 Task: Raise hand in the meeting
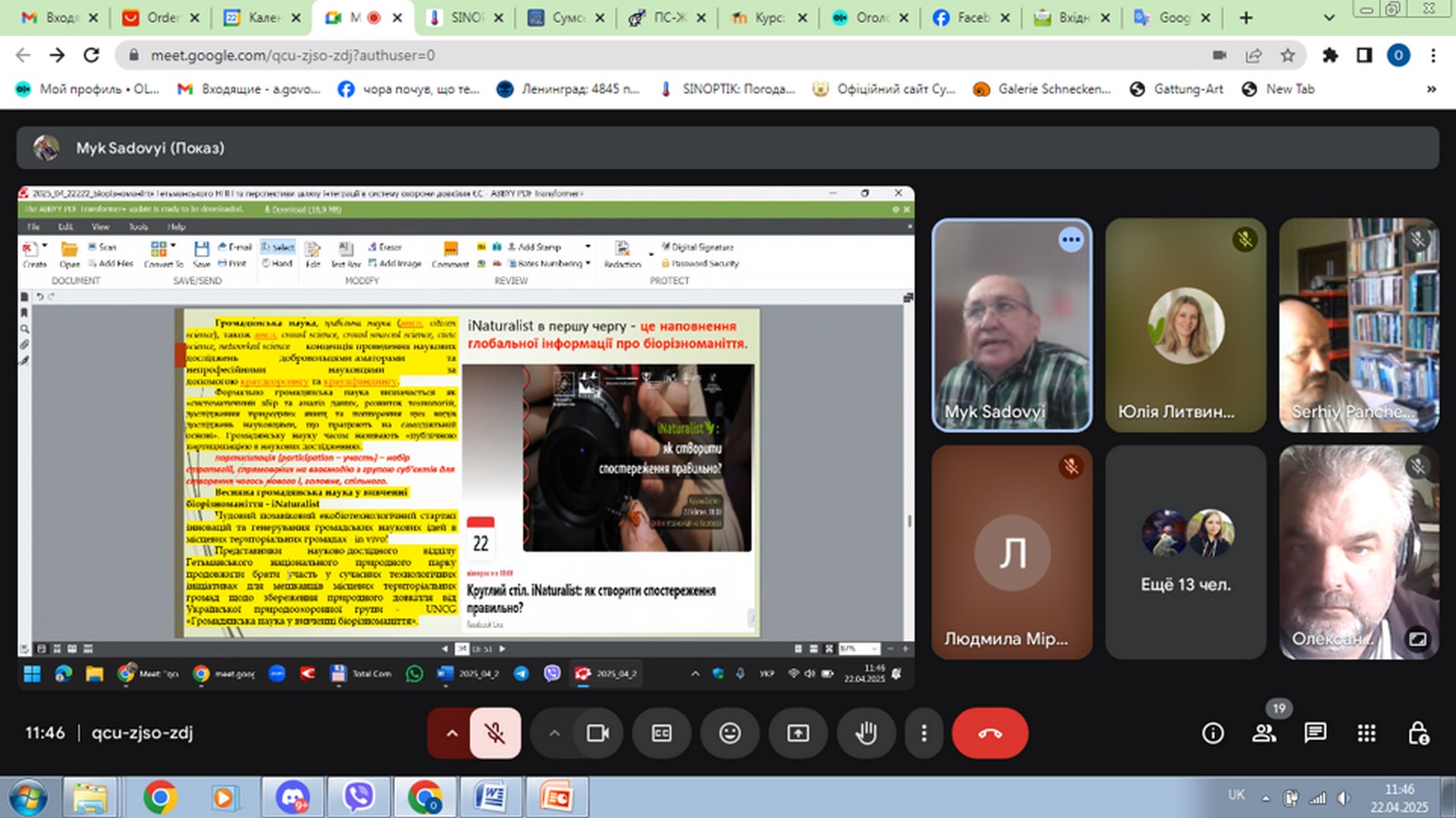866,733
